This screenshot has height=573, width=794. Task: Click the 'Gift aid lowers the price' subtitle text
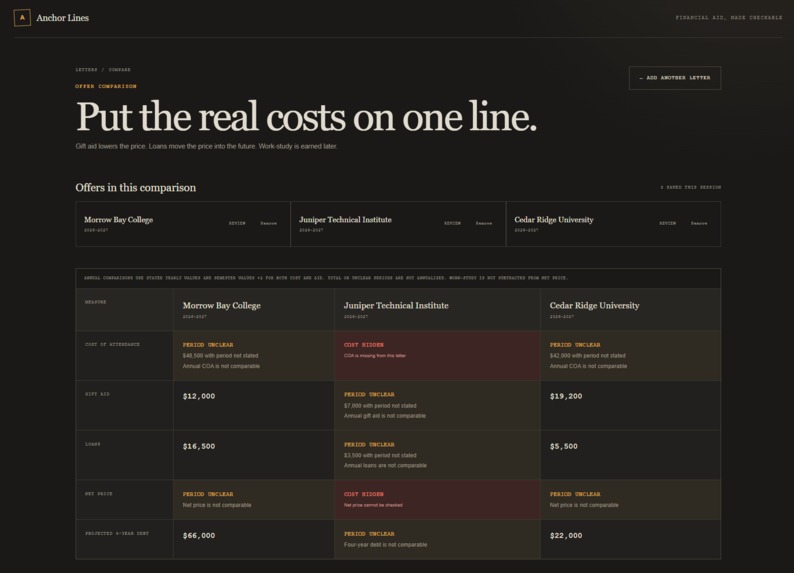coord(206,146)
